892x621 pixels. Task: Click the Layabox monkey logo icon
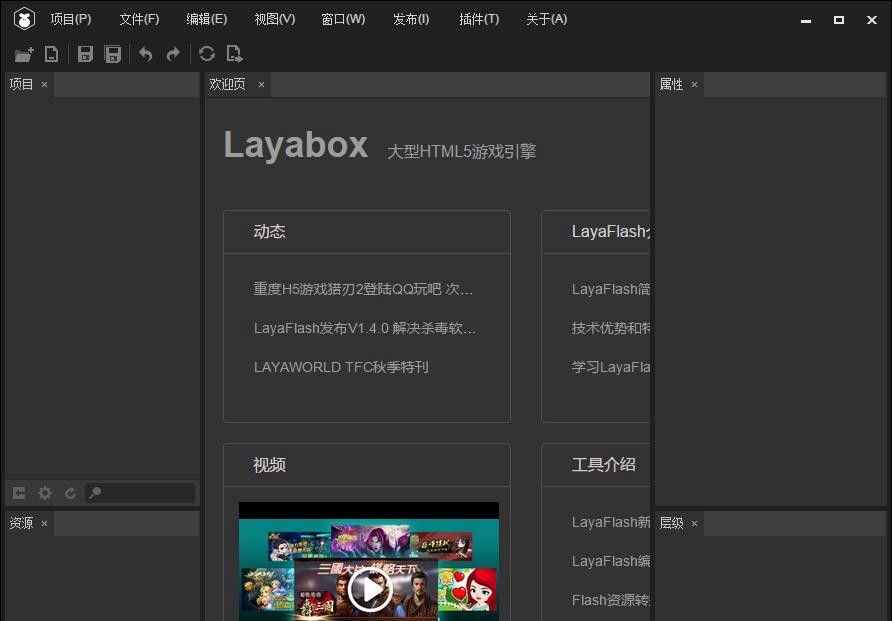(x=24, y=19)
